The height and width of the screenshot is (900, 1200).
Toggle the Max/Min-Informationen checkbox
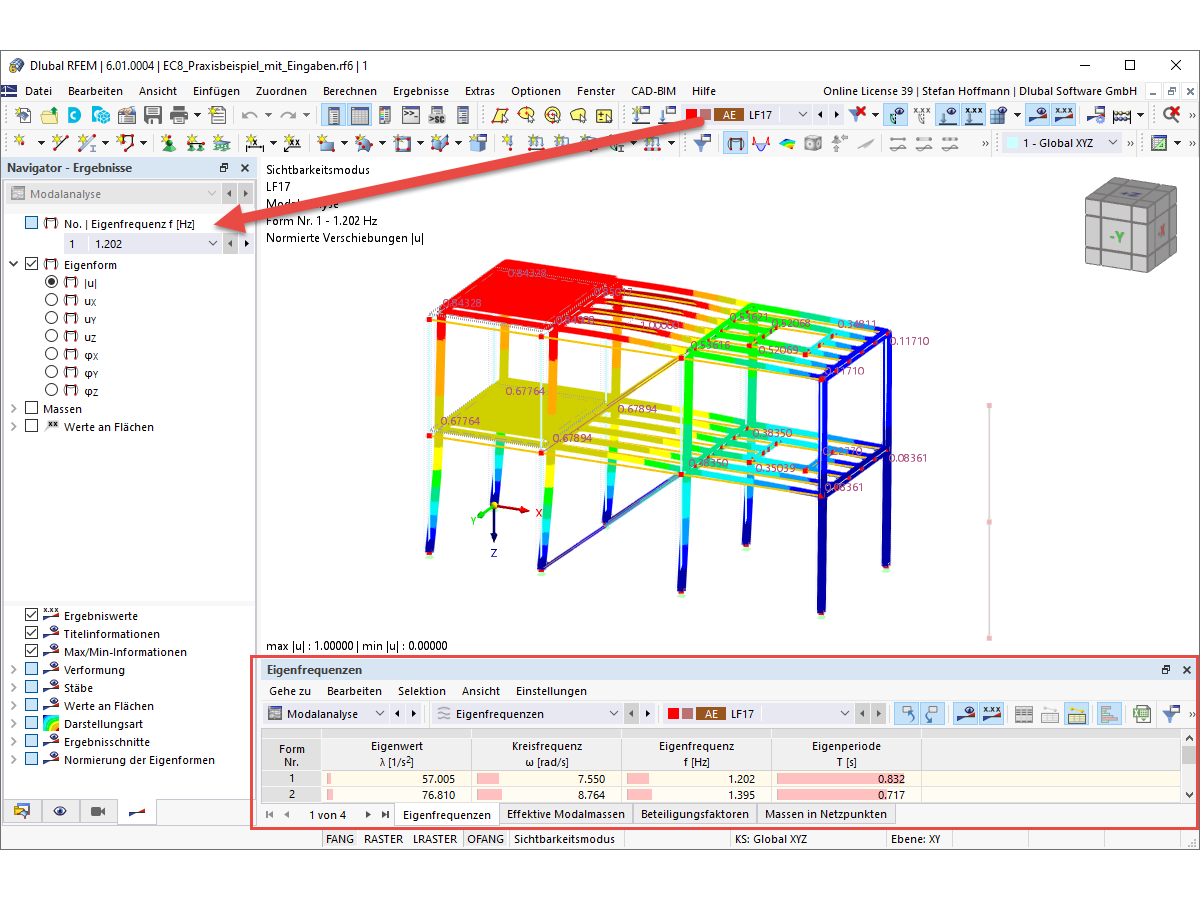tap(32, 652)
